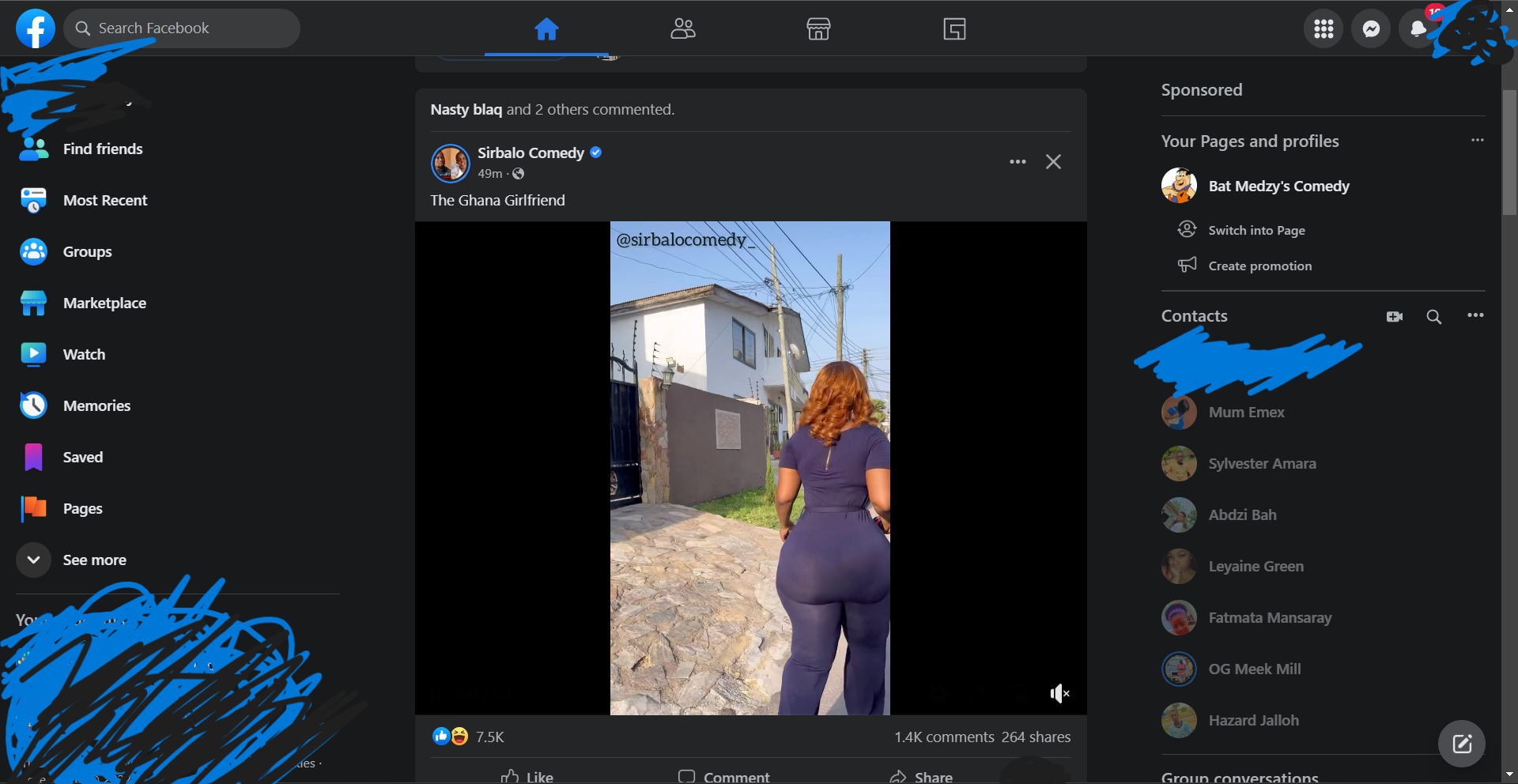This screenshot has height=784, width=1518.
Task: Open the post options three-dot menu
Action: click(1018, 161)
